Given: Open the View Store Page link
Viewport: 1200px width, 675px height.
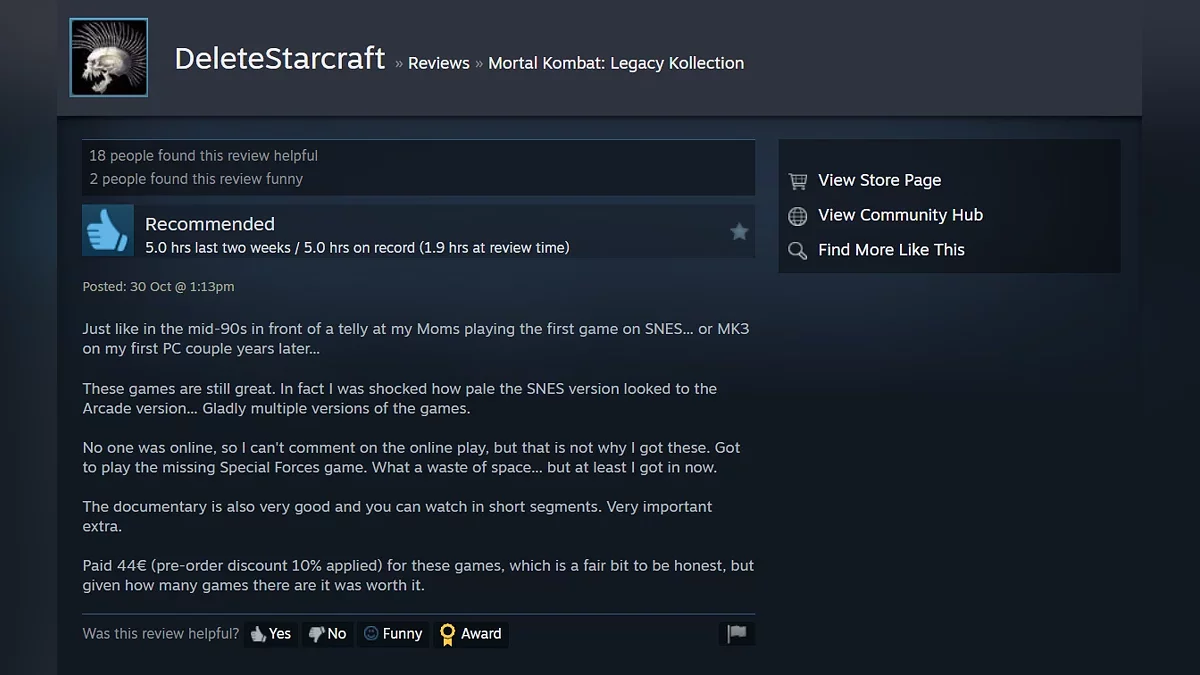Looking at the screenshot, I should click(x=879, y=180).
